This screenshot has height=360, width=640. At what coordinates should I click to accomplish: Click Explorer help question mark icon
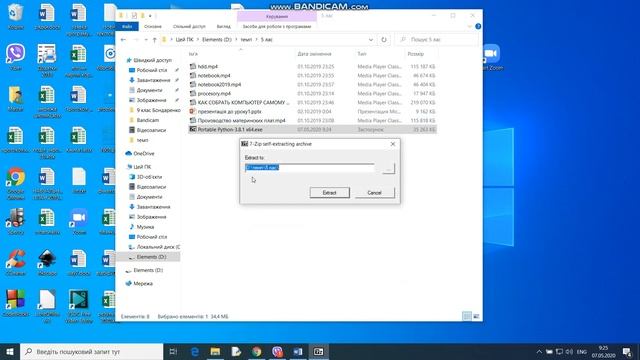pos(478,27)
